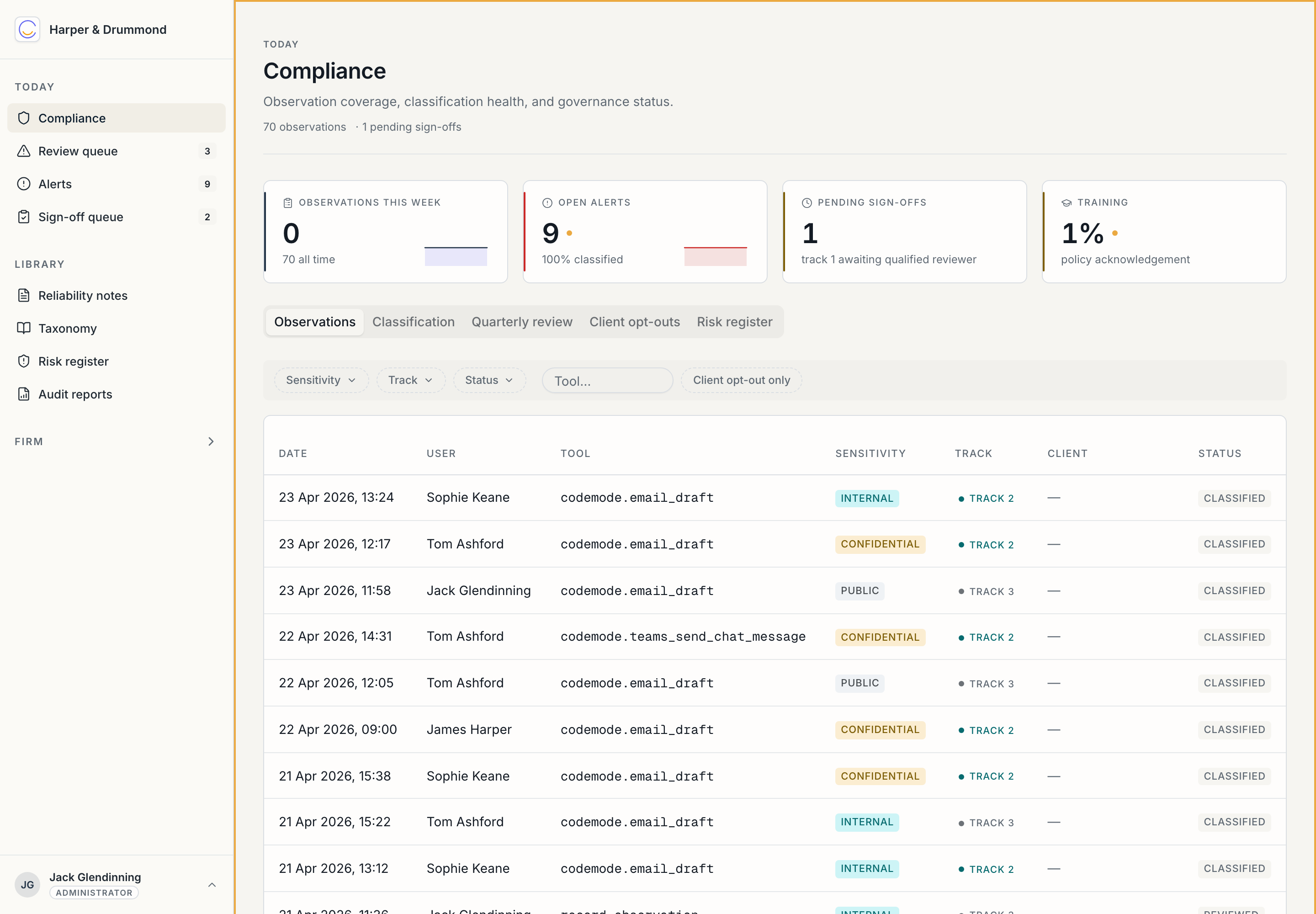1316x914 pixels.
Task: Click TRACK 2 on the 21 Apr 13:12 row
Action: [x=986, y=869]
